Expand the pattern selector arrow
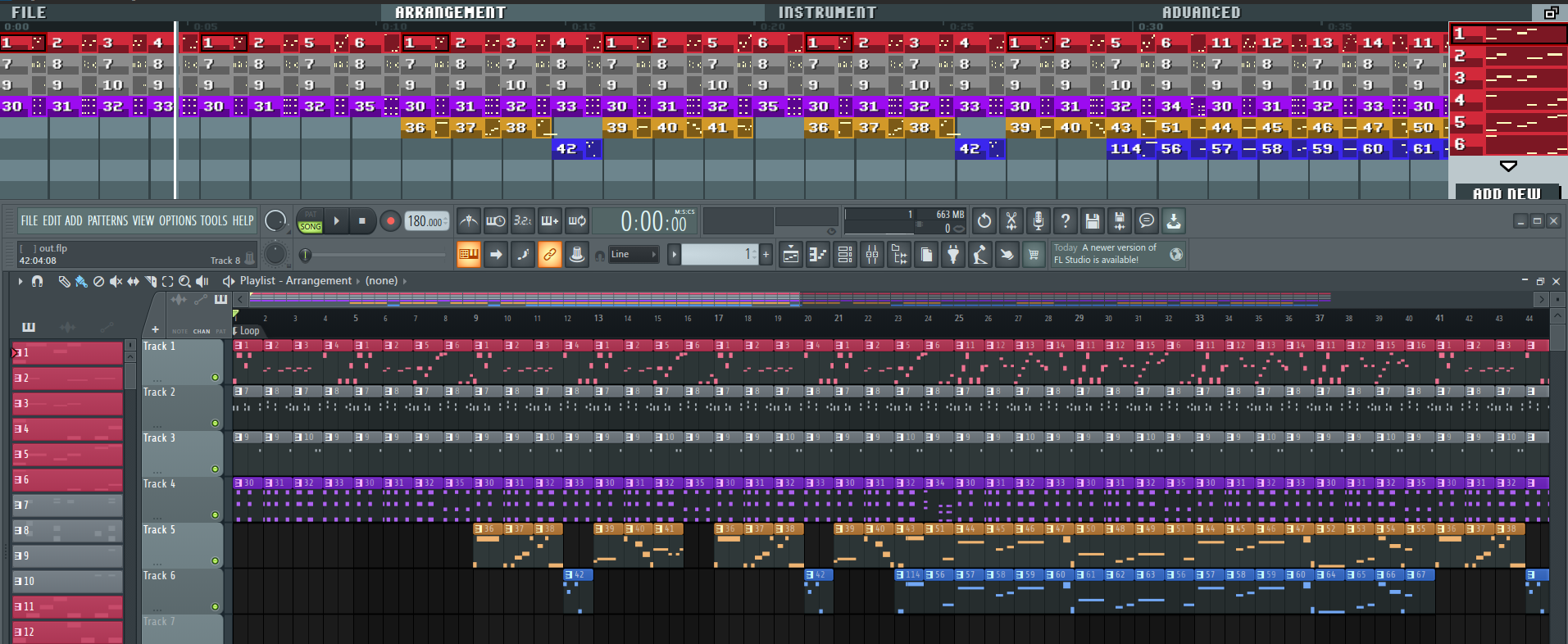 pos(674,255)
